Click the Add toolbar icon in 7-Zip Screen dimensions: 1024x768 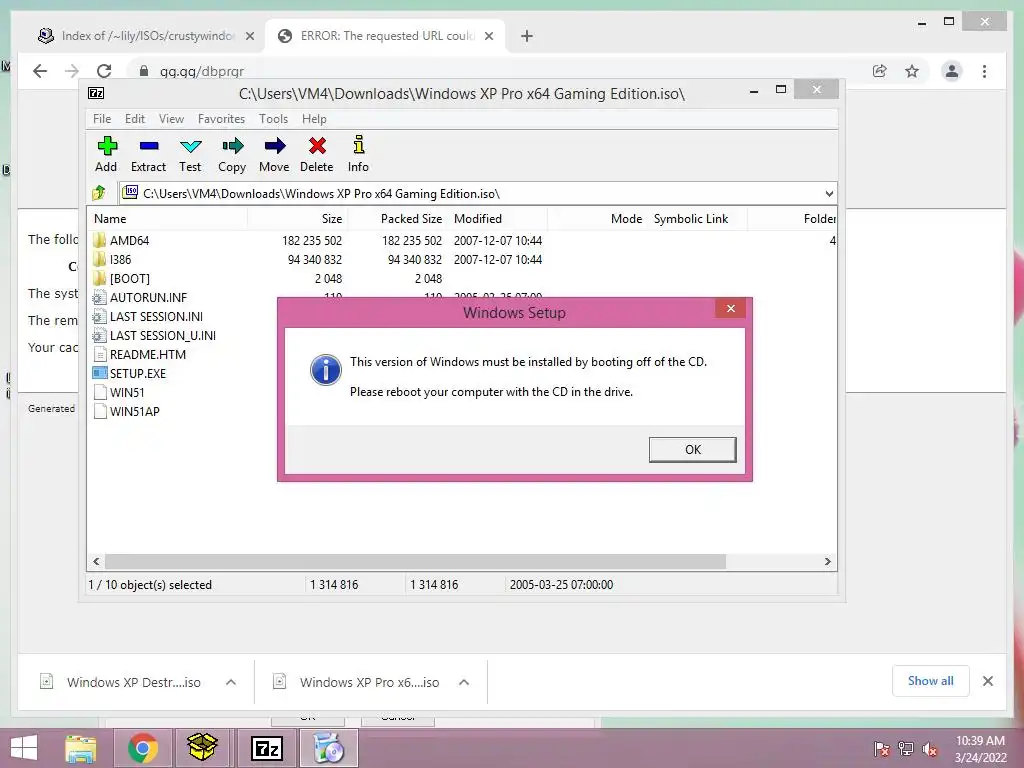click(x=106, y=154)
